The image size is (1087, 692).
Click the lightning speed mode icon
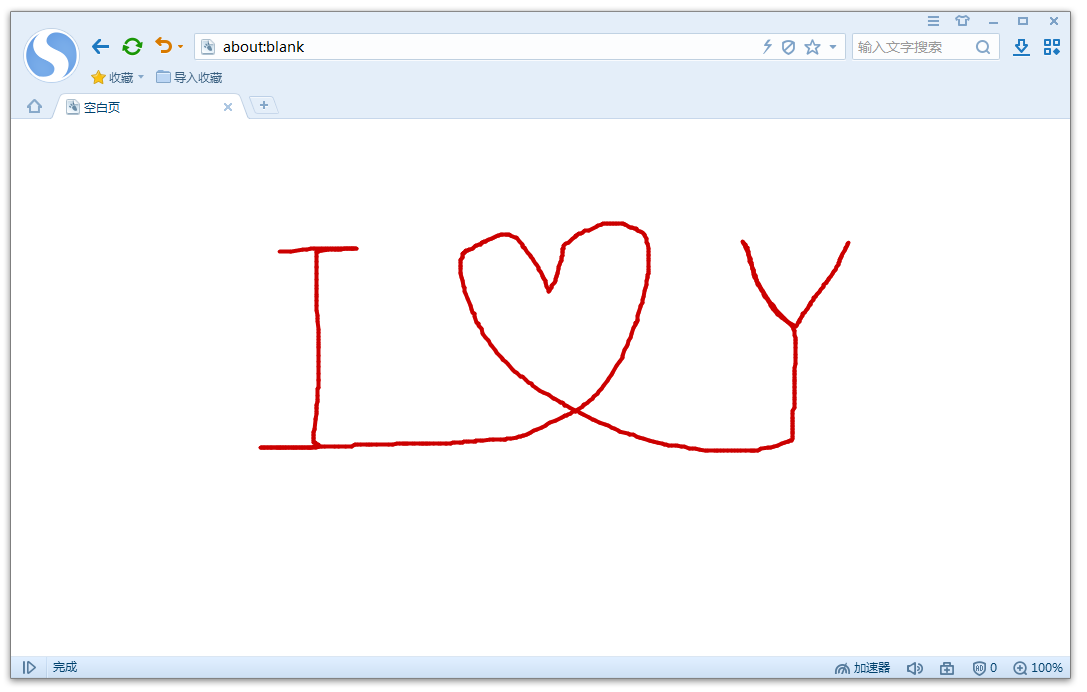click(x=767, y=46)
